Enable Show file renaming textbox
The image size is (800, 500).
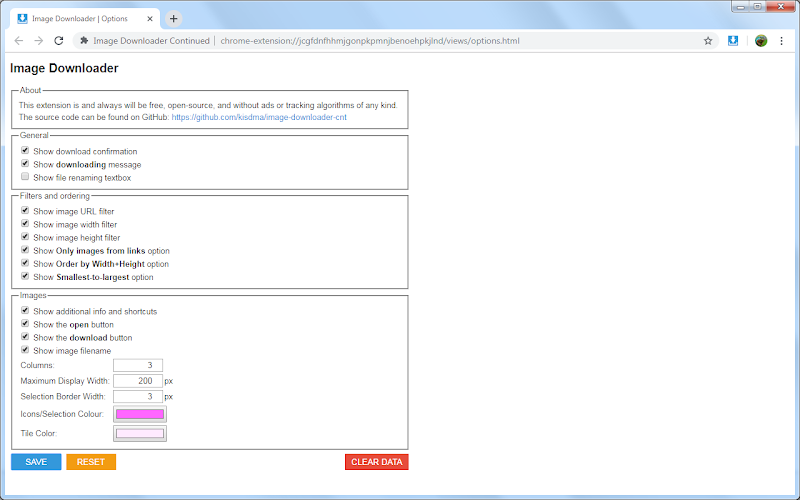25,177
